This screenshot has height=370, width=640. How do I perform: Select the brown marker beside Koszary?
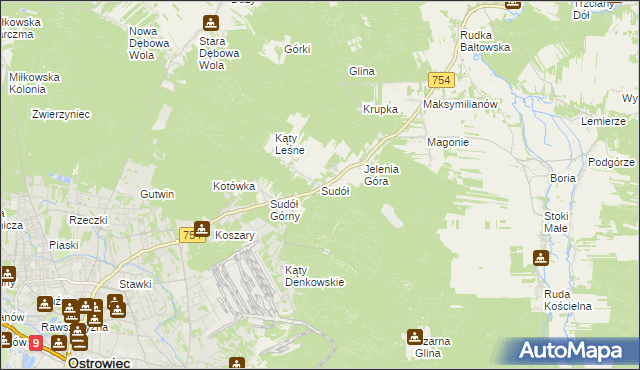[202, 229]
